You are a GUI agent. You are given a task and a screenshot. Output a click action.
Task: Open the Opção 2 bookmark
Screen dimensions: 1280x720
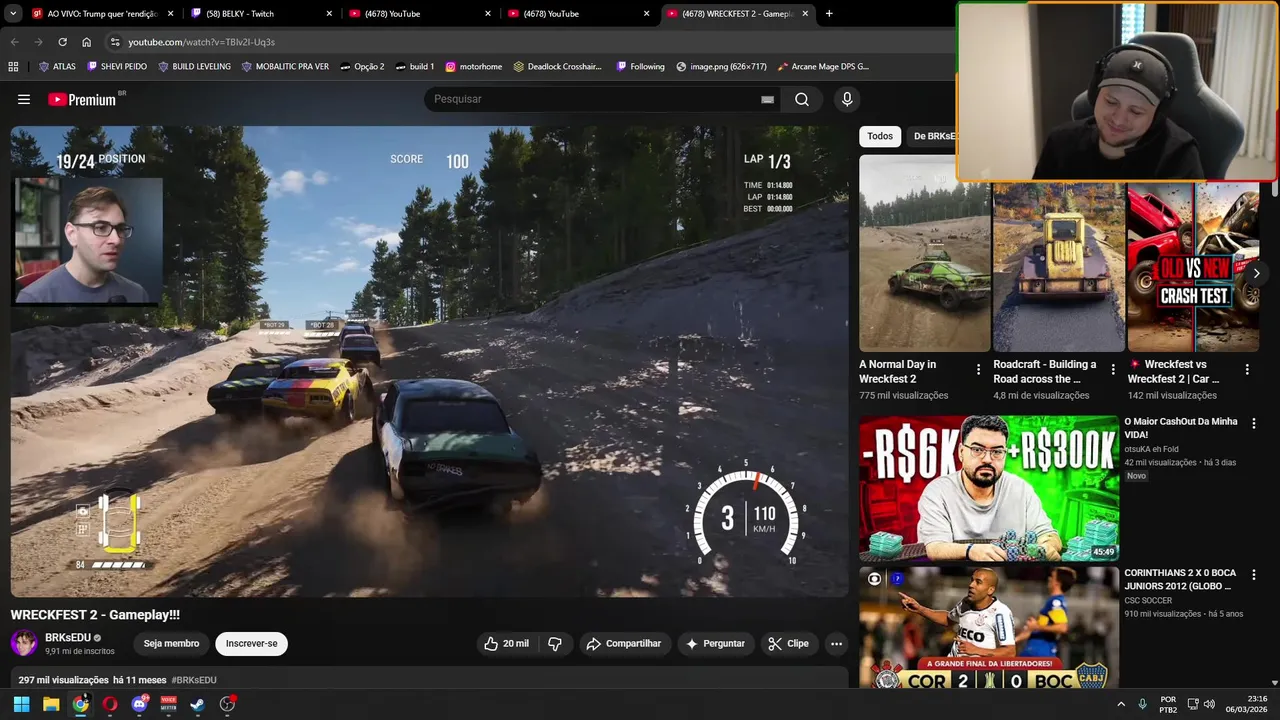pyautogui.click(x=362, y=67)
